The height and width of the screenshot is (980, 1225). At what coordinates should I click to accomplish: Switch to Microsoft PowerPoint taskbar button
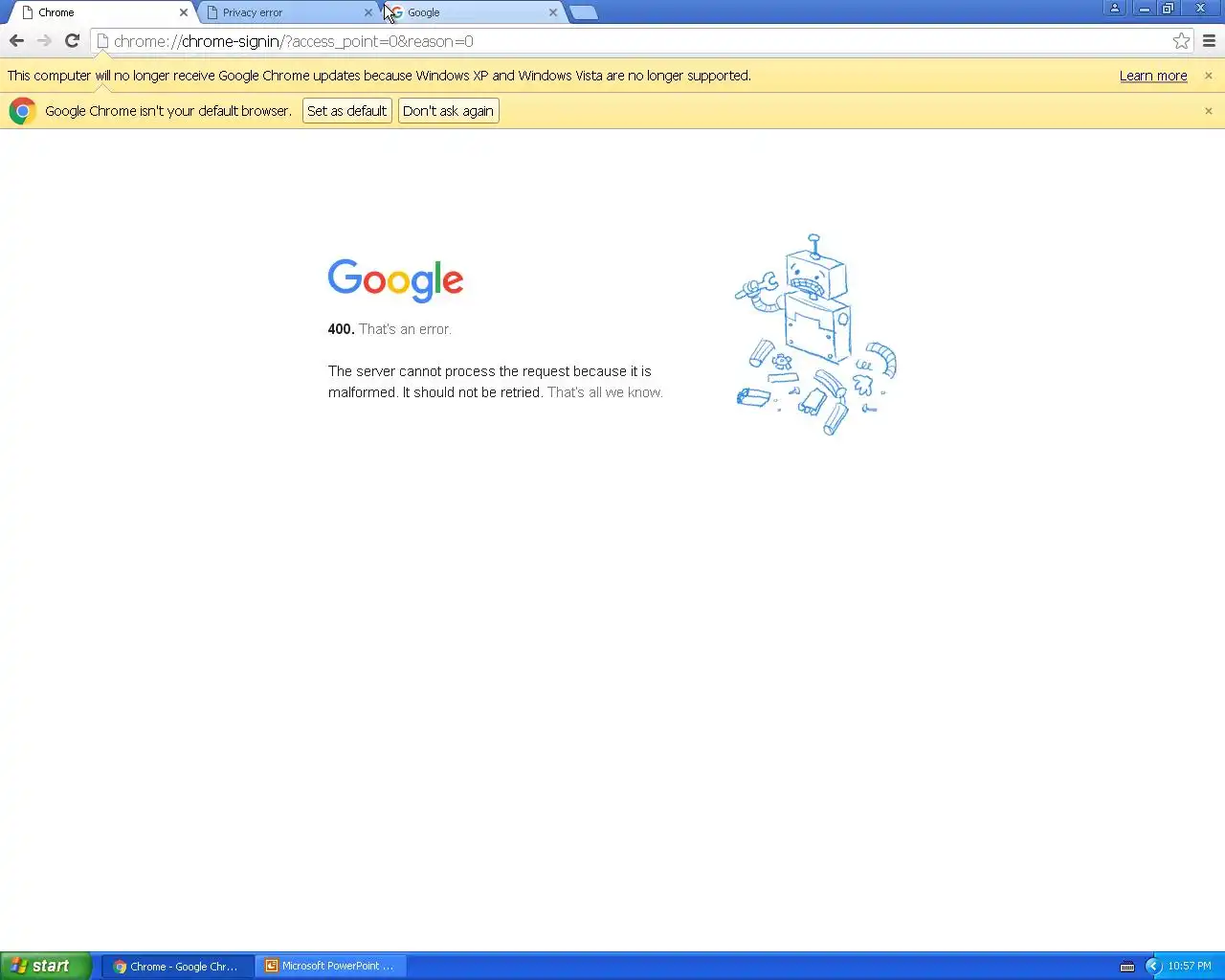click(x=332, y=967)
